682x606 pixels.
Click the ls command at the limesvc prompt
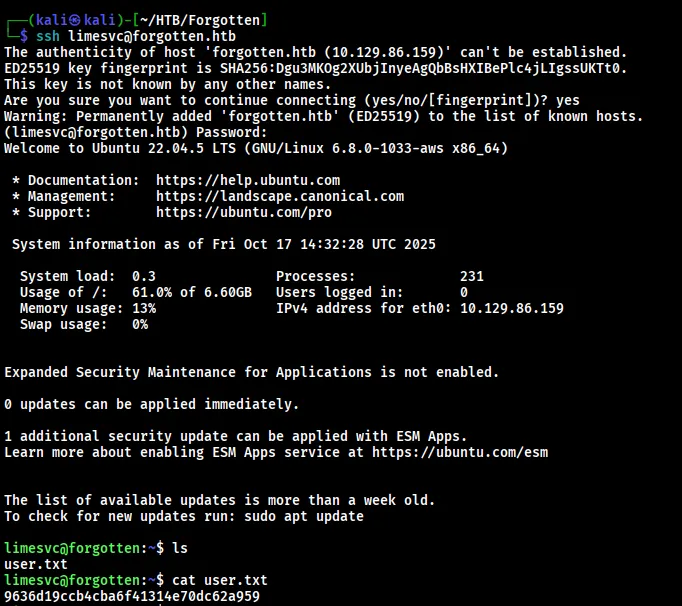tap(180, 548)
